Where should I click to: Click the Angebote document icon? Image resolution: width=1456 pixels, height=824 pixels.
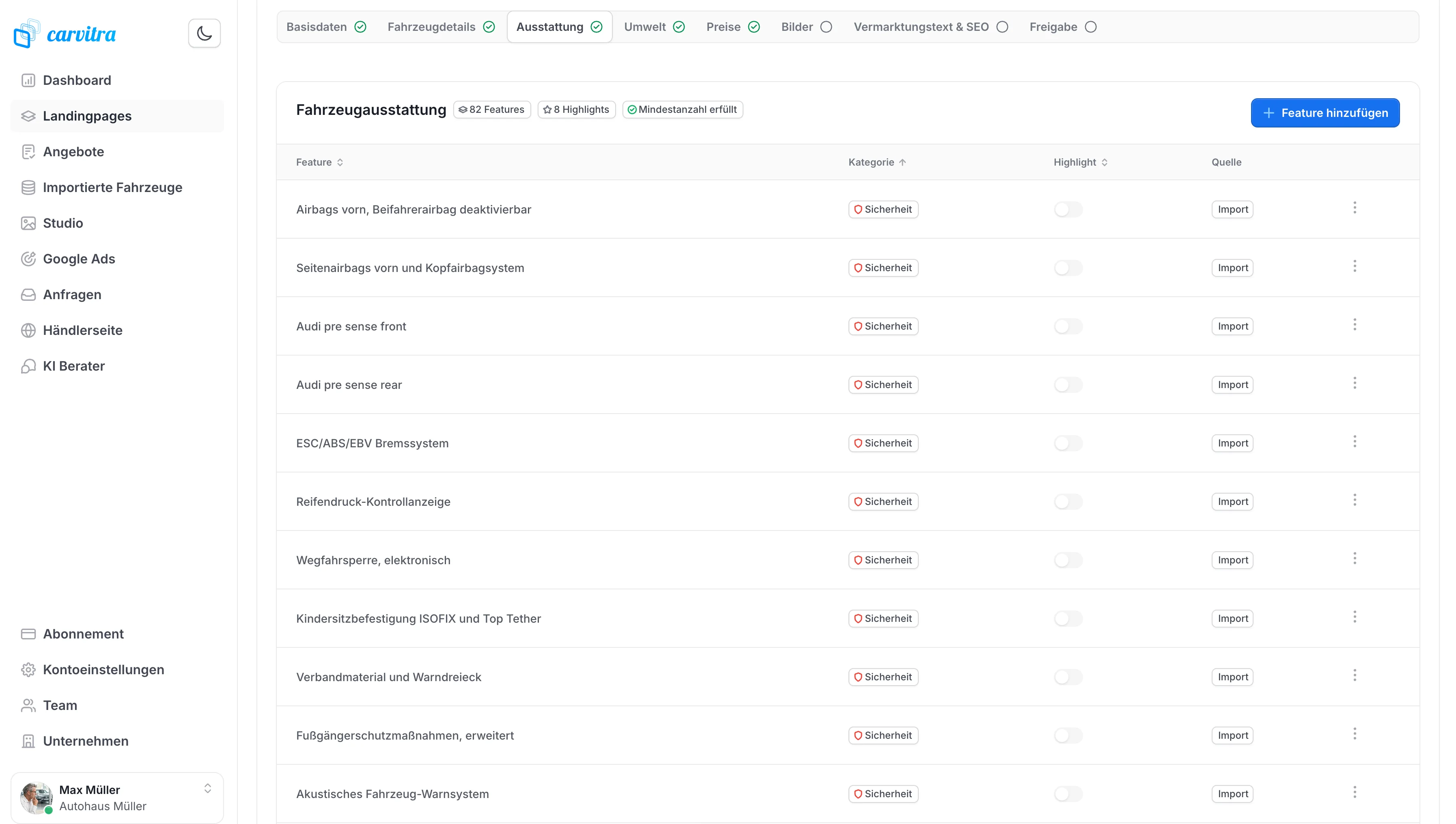coord(28,152)
